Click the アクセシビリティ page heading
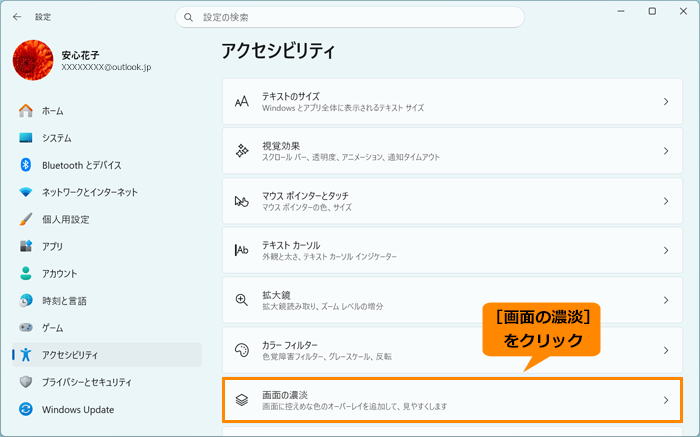This screenshot has height=437, width=700. click(278, 51)
